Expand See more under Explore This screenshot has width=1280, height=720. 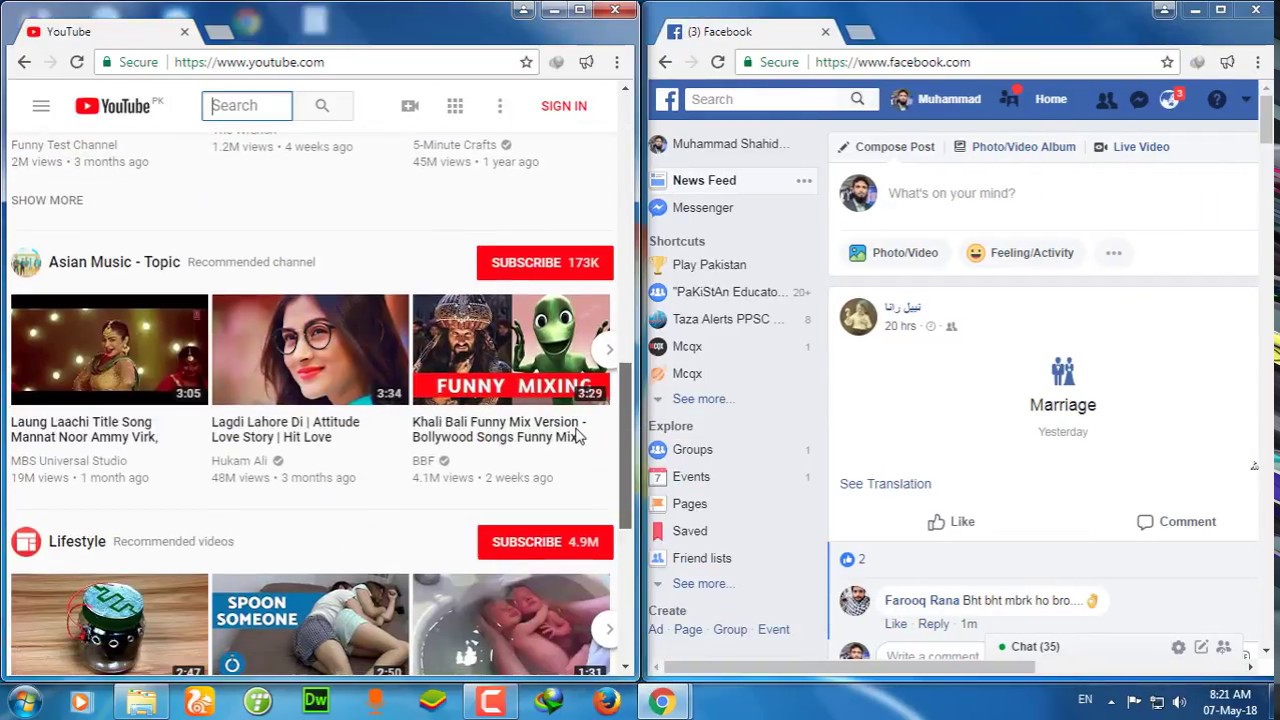(698, 584)
